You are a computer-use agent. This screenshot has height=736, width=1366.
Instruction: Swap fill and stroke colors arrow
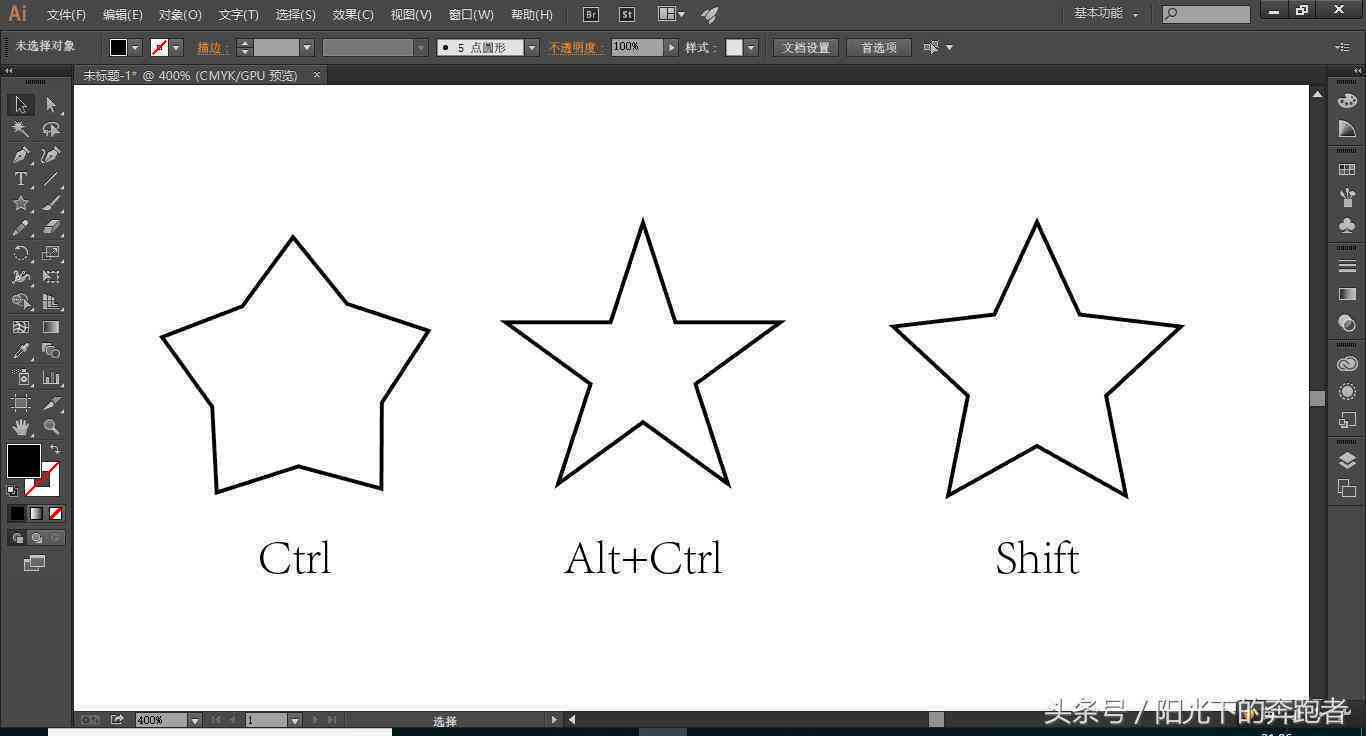point(55,449)
